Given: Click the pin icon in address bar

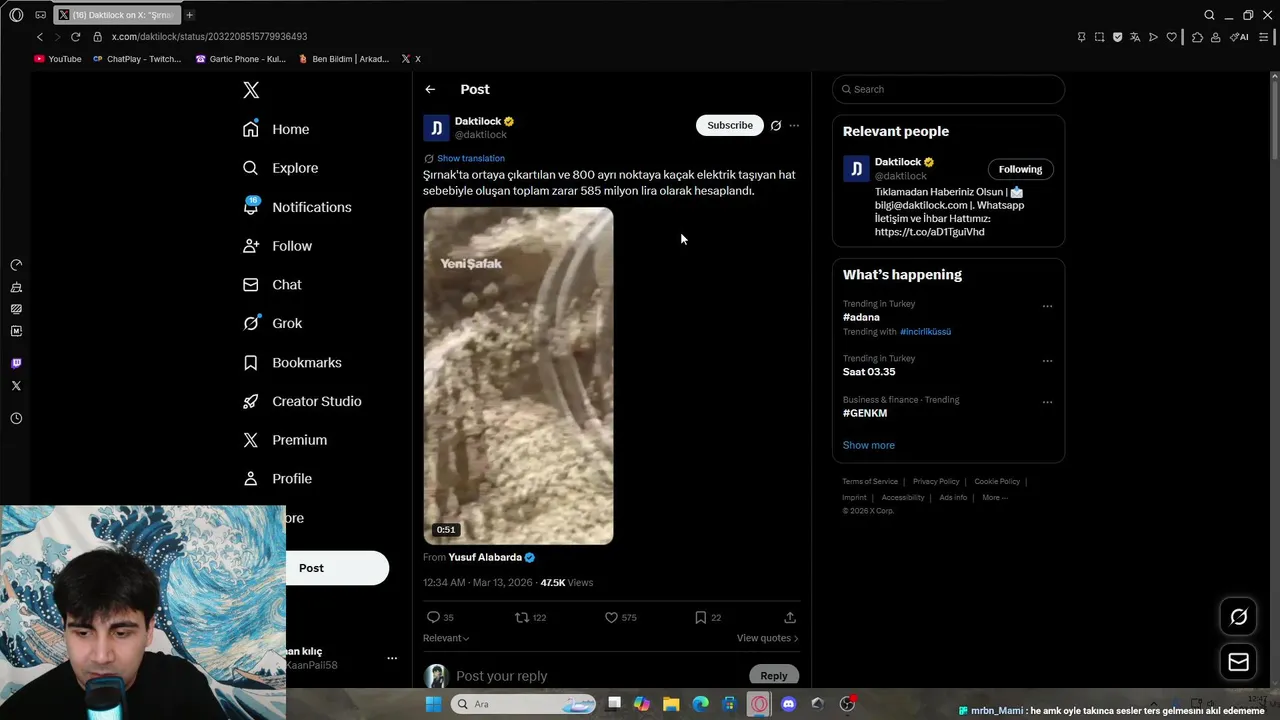Looking at the screenshot, I should 1081,37.
